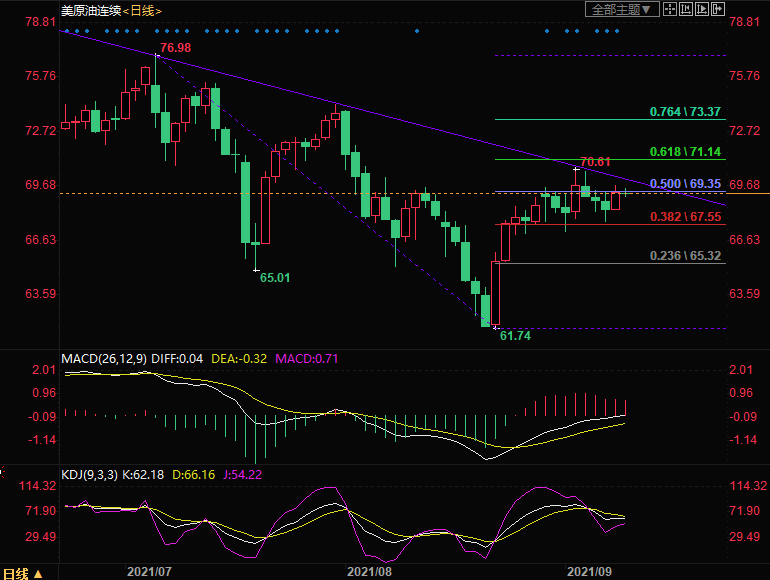The image size is (770, 580).
Task: Click the rightmost top toolbar arrow icon
Action: click(x=716, y=9)
